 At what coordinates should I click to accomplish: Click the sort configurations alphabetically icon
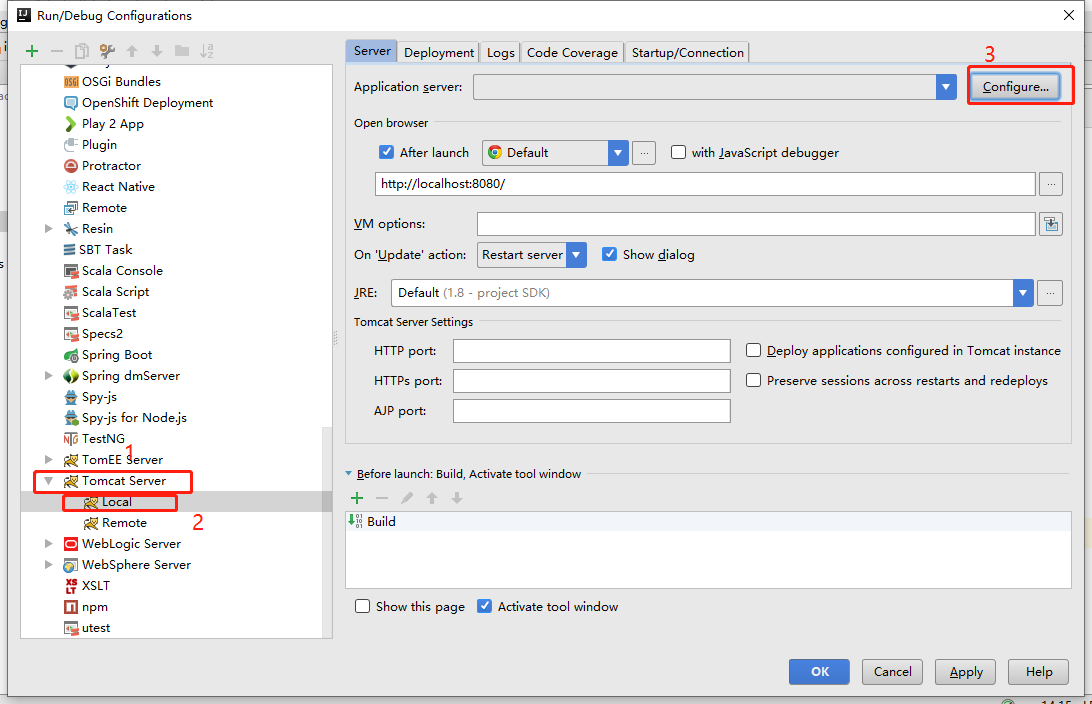click(207, 51)
